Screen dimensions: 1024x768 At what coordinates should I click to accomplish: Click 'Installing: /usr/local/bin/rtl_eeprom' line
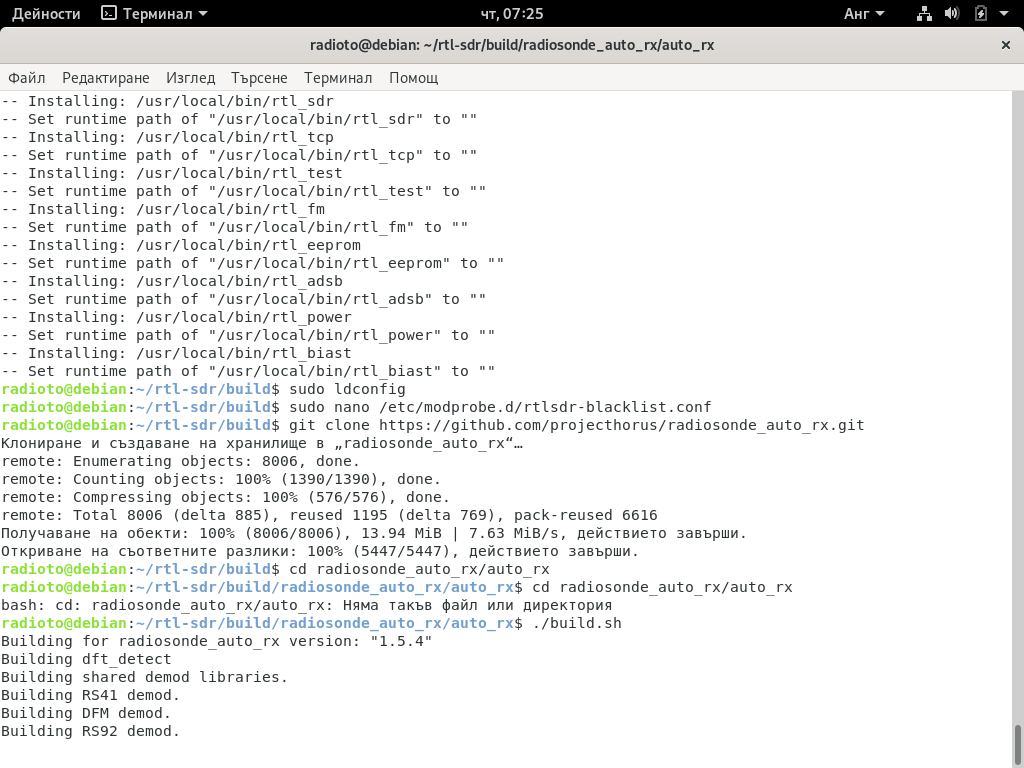[181, 245]
